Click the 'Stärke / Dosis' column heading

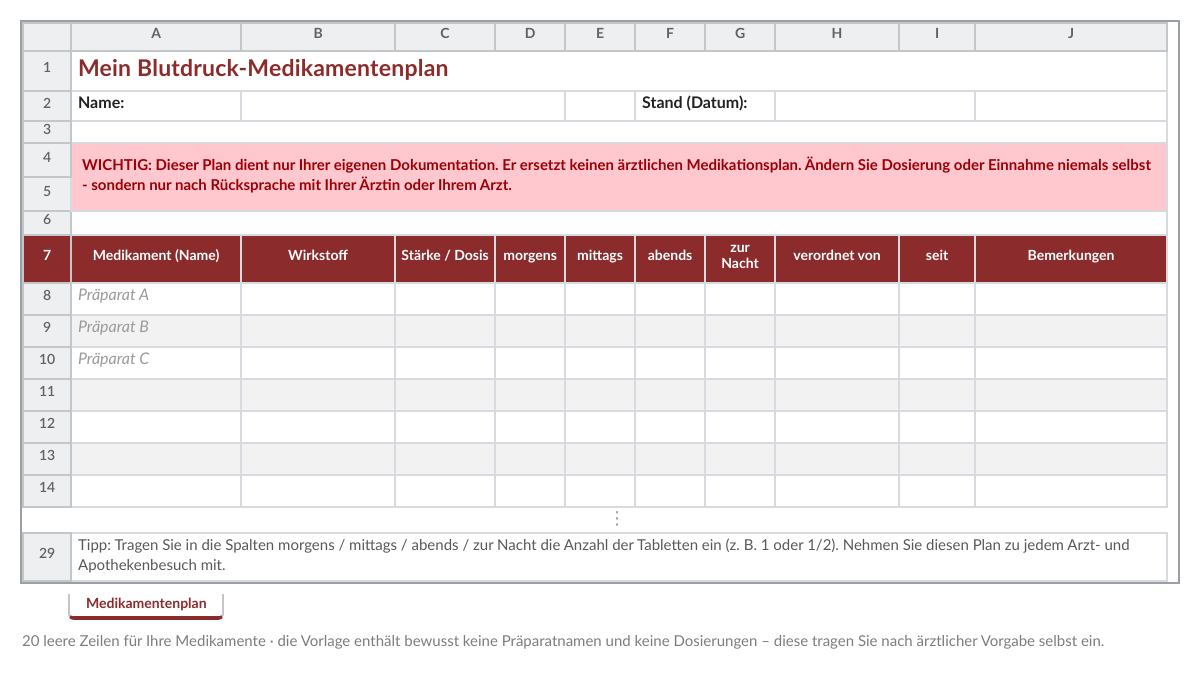click(x=445, y=257)
